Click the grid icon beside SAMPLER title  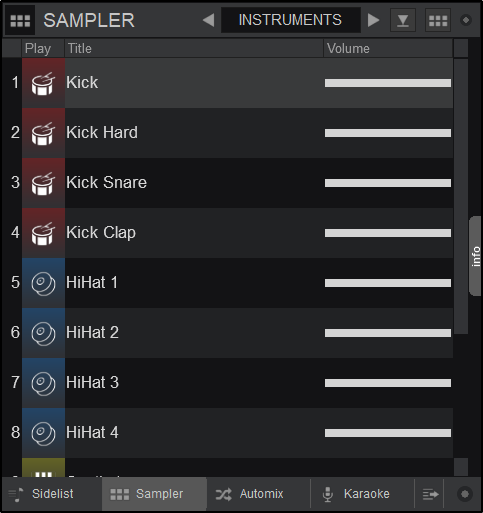[20, 21]
